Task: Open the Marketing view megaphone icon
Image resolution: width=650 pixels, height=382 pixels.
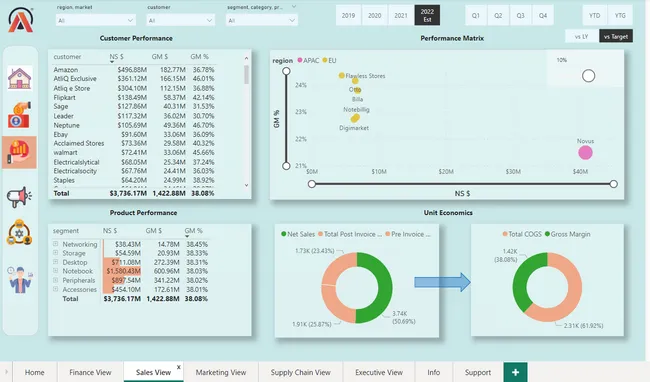Action: point(19,196)
